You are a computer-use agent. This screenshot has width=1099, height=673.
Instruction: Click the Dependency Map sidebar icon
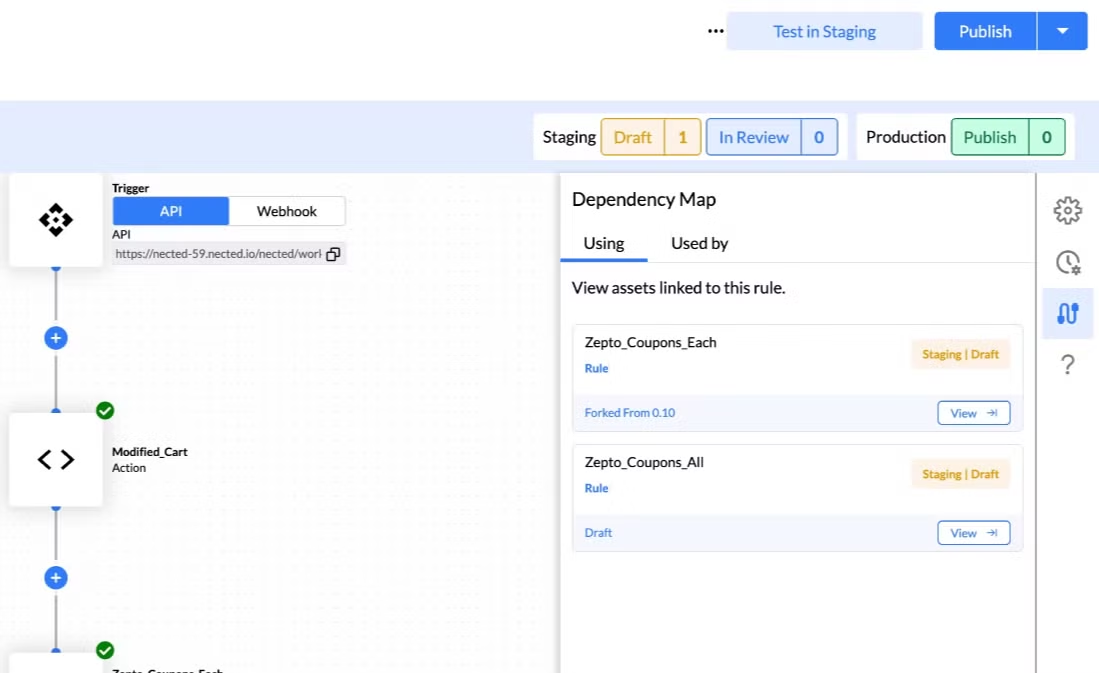pos(1067,314)
